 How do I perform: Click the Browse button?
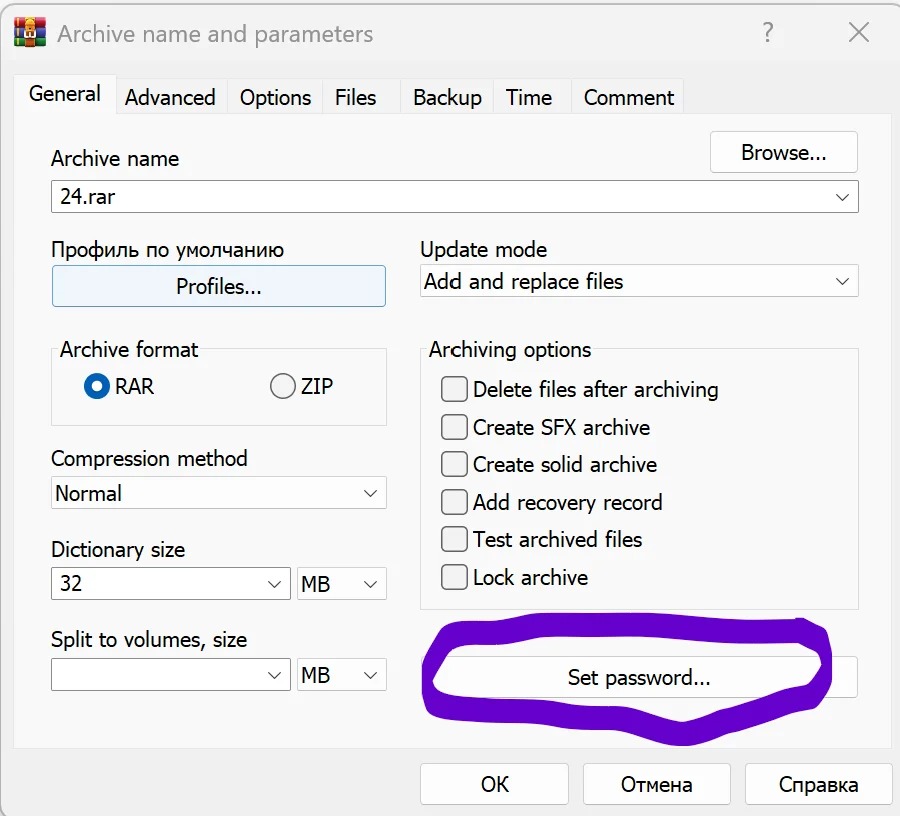783,153
